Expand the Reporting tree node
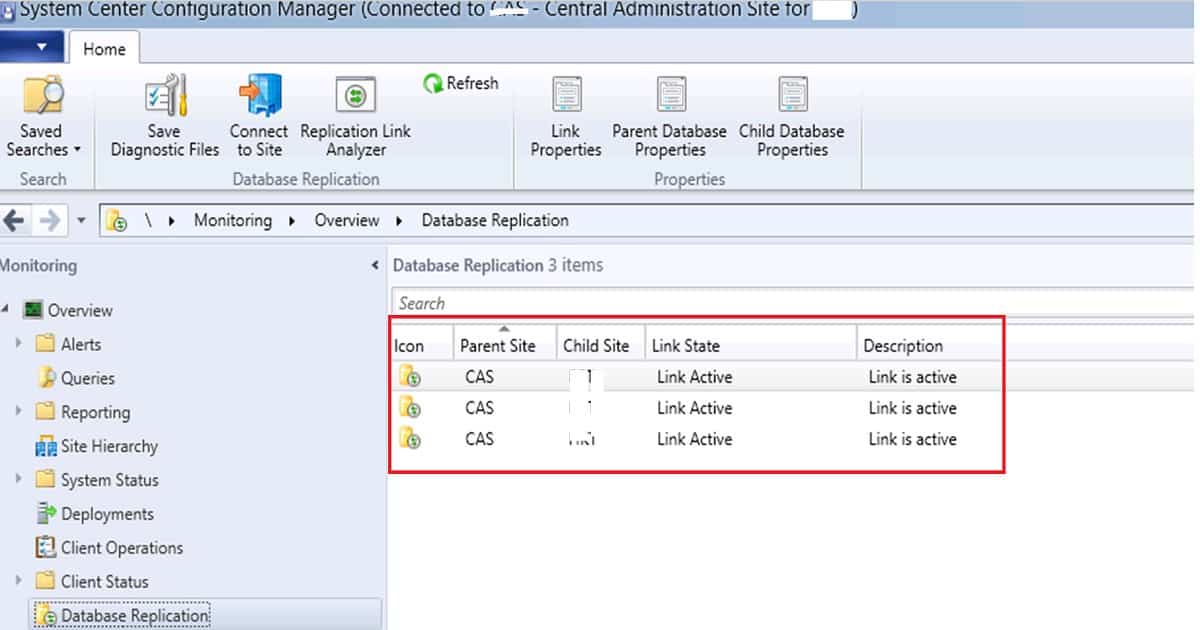1200x630 pixels. click(x=18, y=412)
